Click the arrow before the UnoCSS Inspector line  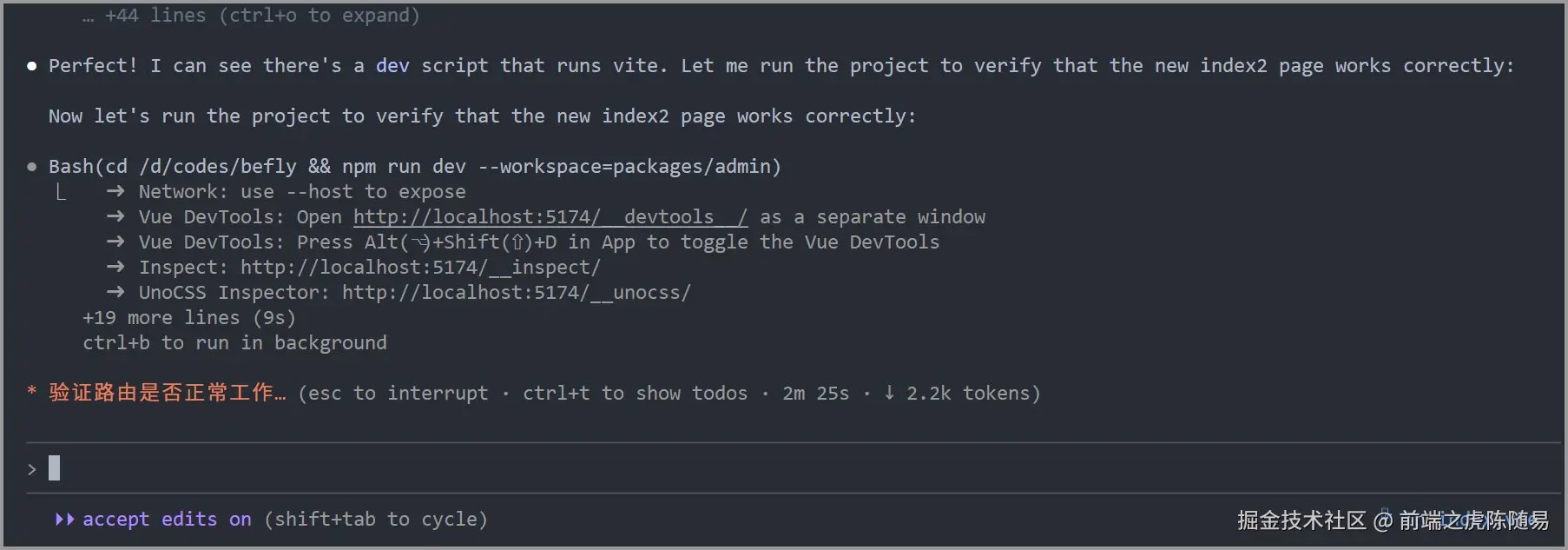pyautogui.click(x=115, y=293)
